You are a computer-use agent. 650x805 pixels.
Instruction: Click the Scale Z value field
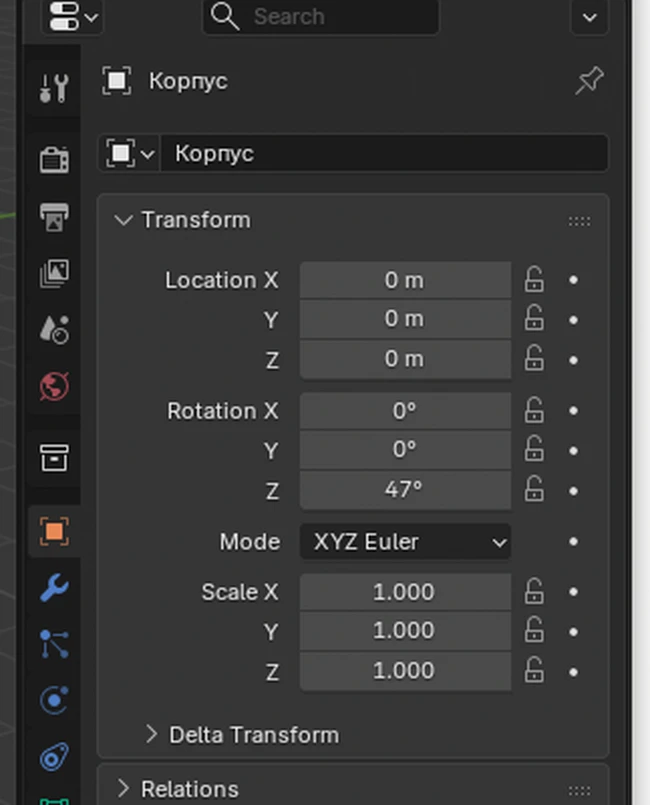[405, 671]
